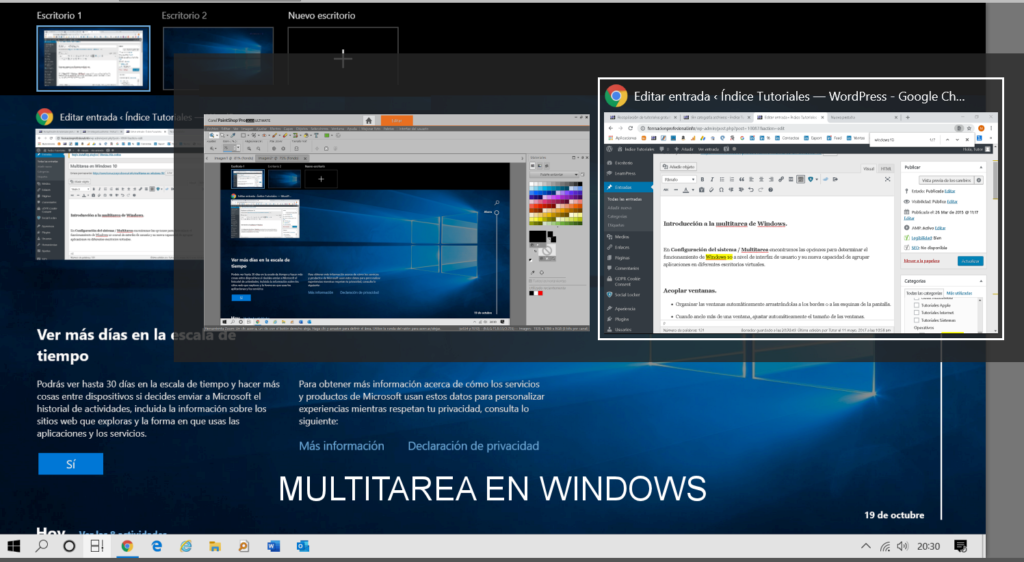Click the black foreground color box in PaintShop Pro
1024x562 pixels.
[537, 236]
